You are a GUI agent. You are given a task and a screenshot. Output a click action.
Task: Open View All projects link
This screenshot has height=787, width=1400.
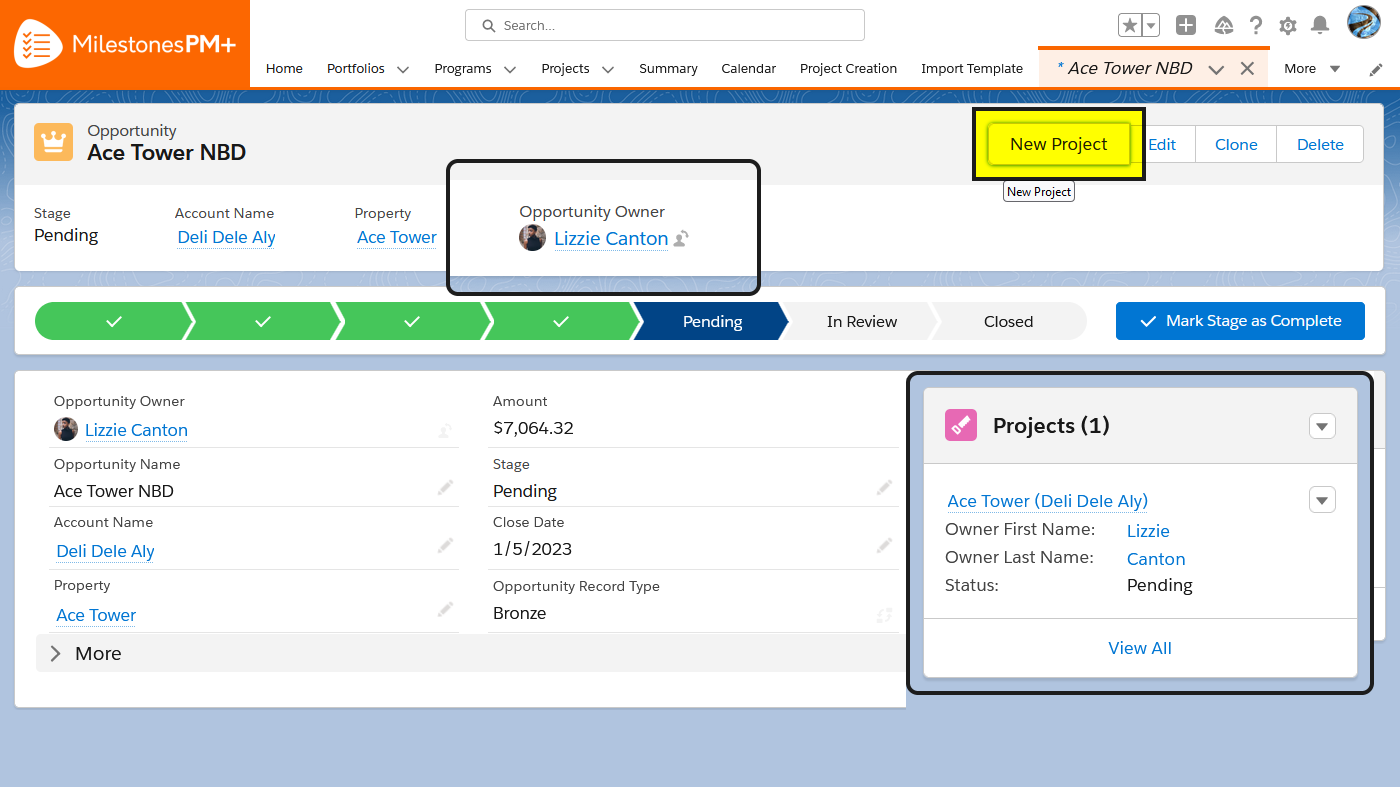tap(1140, 648)
